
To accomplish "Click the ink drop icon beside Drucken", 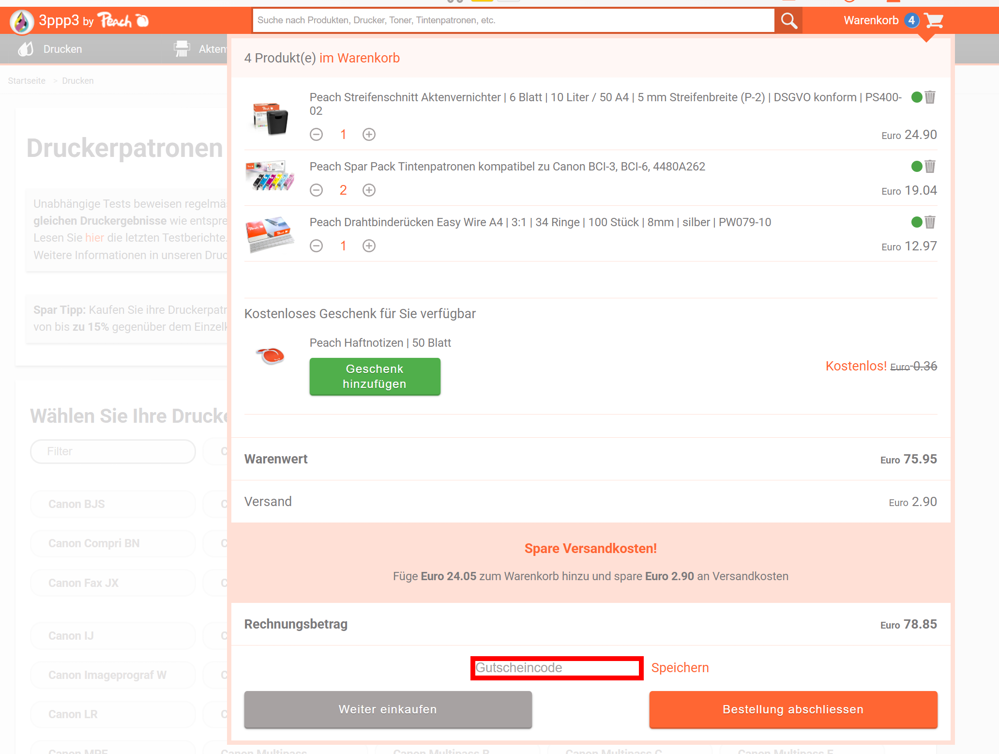I will click(x=26, y=48).
